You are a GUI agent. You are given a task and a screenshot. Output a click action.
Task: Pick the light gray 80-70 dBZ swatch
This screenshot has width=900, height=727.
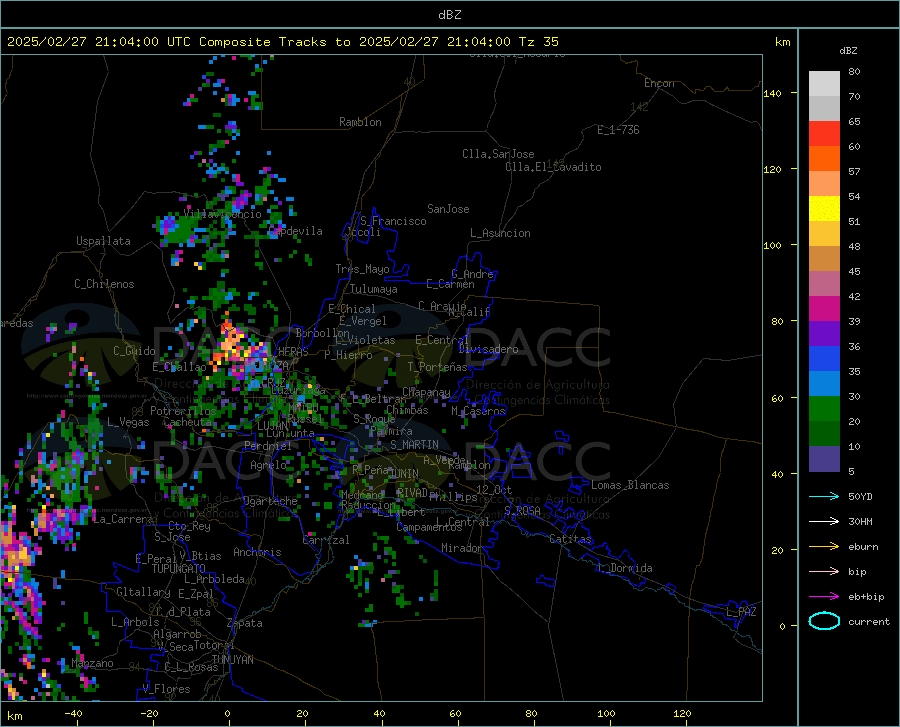(824, 84)
